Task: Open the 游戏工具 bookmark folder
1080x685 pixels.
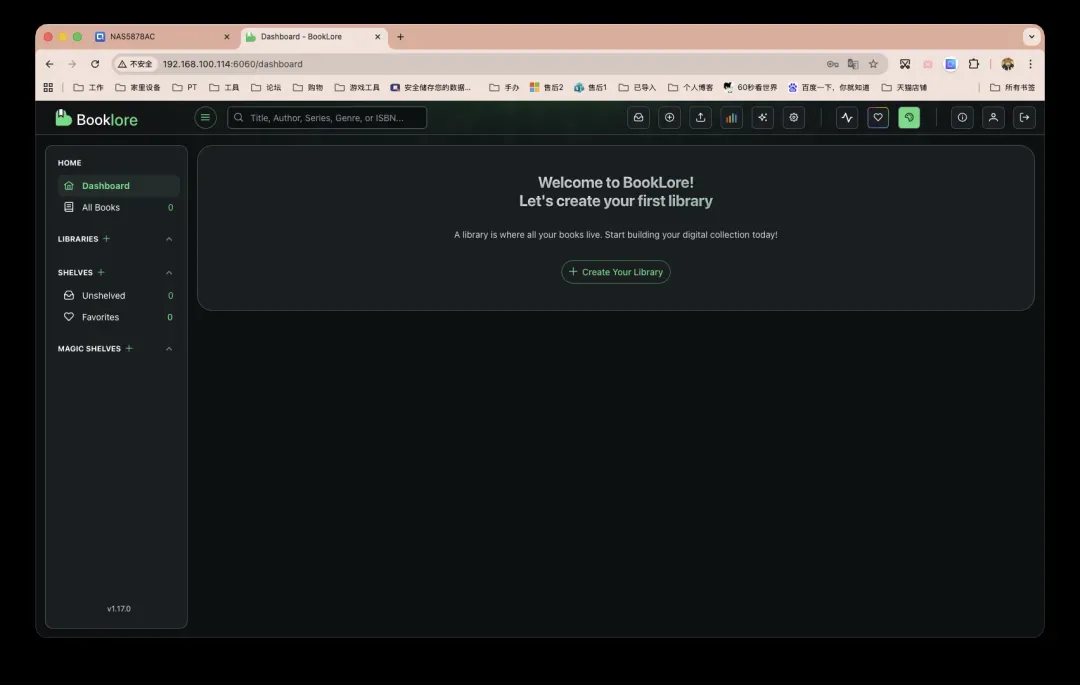Action: 357,87
